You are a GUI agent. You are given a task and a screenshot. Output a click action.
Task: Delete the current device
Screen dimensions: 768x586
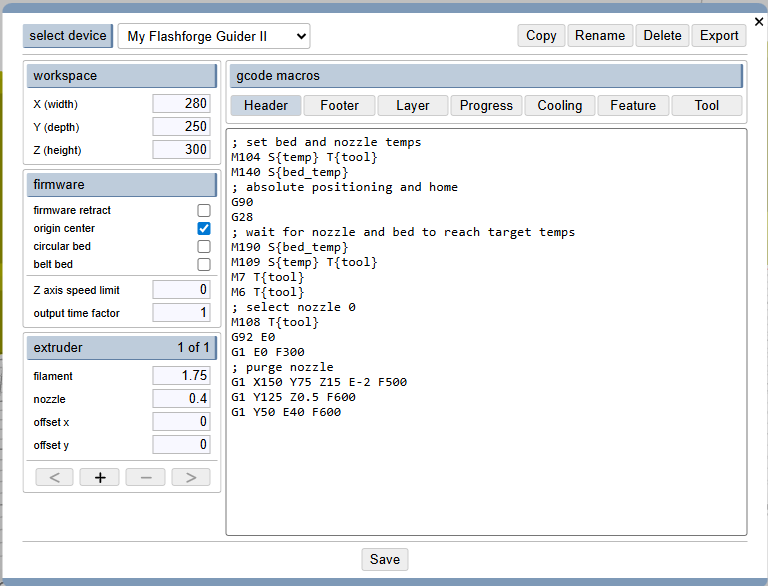tap(662, 36)
